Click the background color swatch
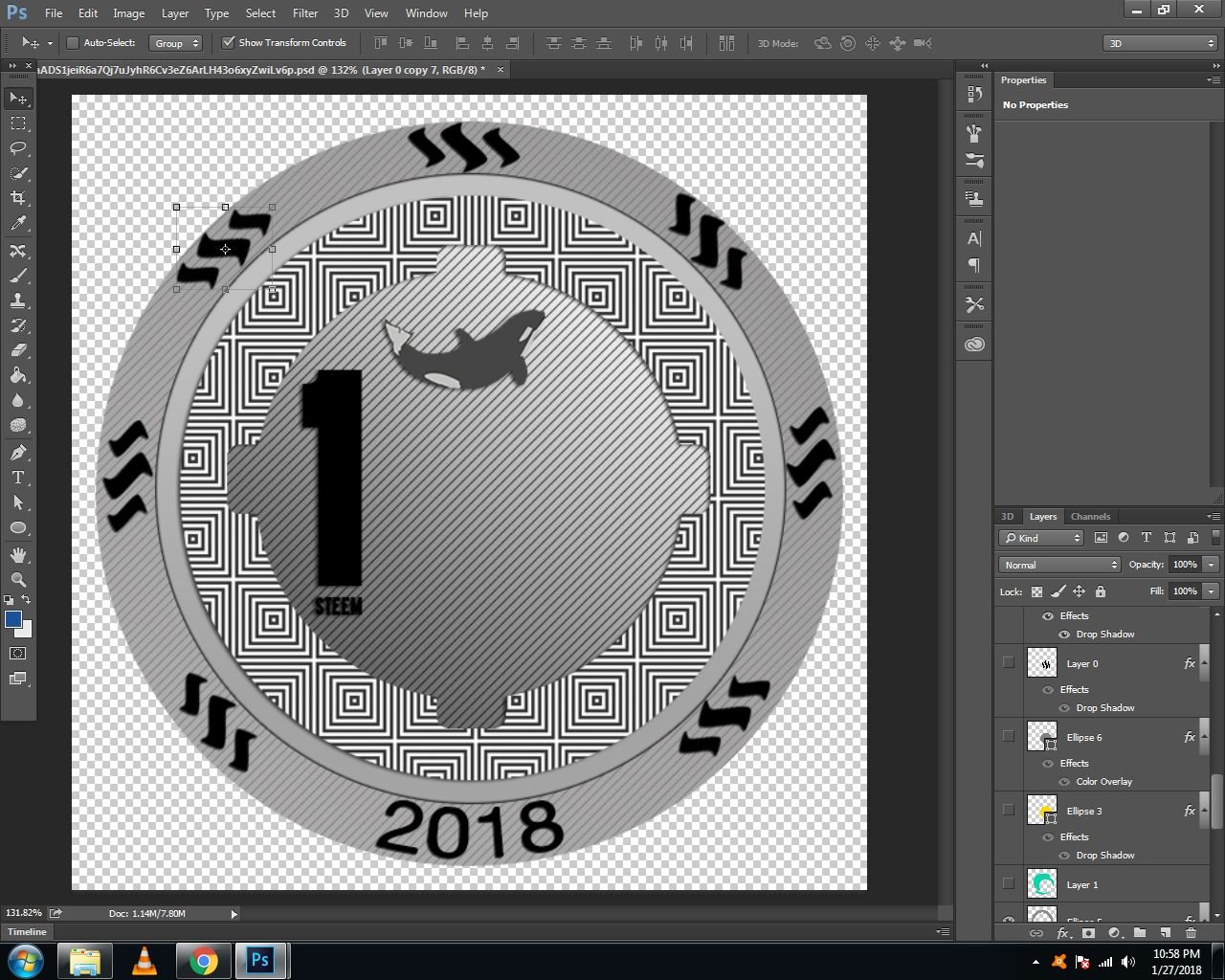This screenshot has width=1225, height=980. (x=26, y=631)
